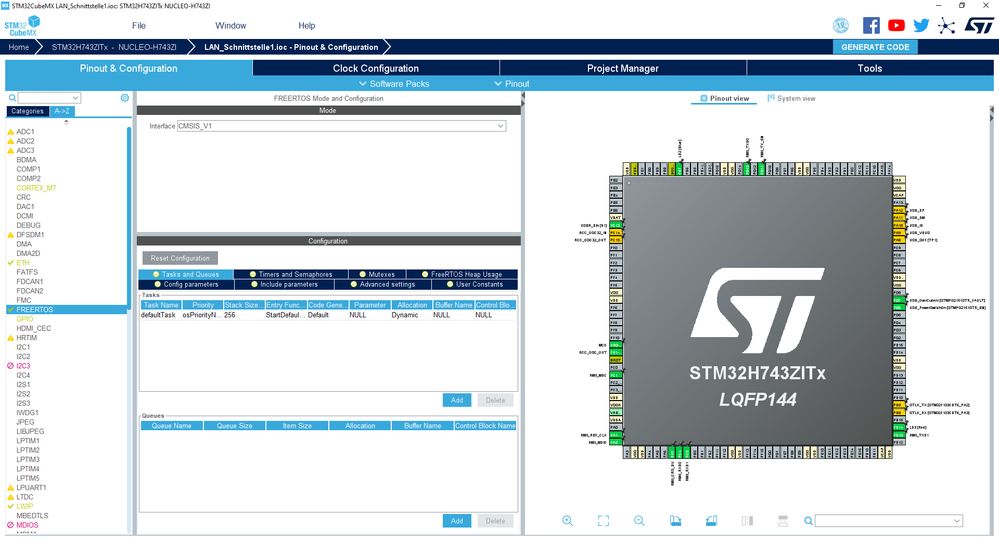This screenshot has width=999, height=541.
Task: Switch to Project Manager tab
Action: point(622,68)
